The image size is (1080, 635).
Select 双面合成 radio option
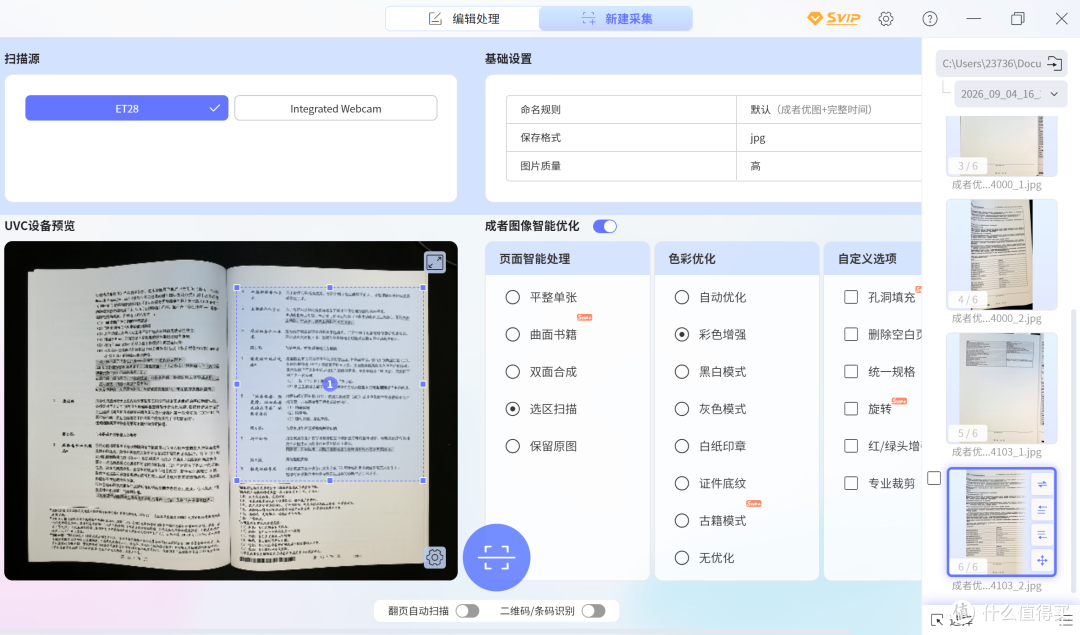[x=512, y=371]
